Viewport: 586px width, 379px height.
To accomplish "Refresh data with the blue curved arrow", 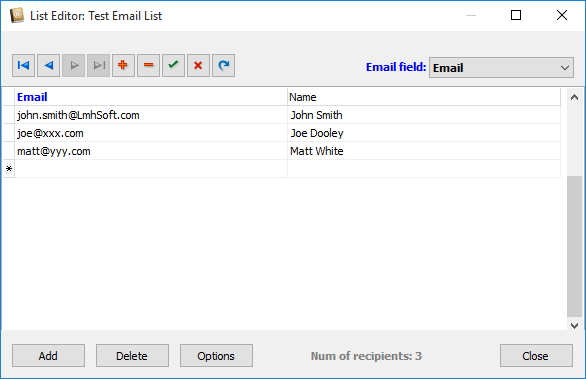I will coord(223,65).
